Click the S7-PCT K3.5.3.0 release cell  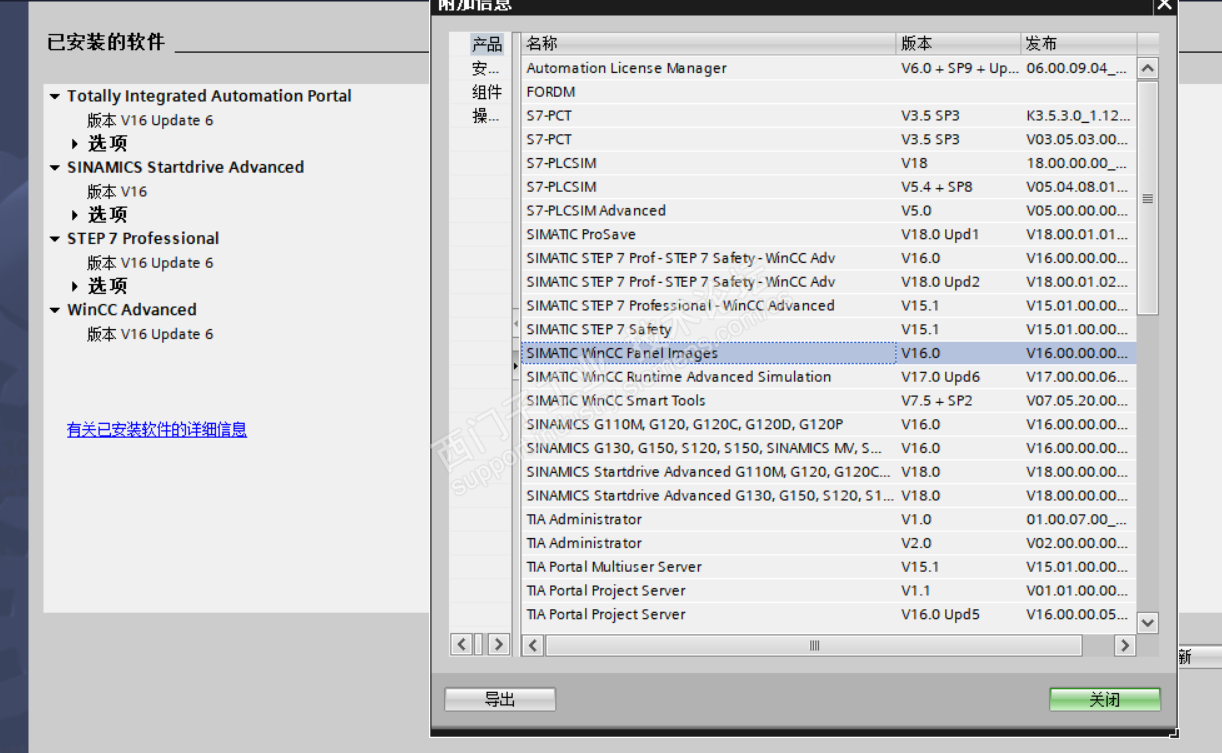tap(1078, 116)
